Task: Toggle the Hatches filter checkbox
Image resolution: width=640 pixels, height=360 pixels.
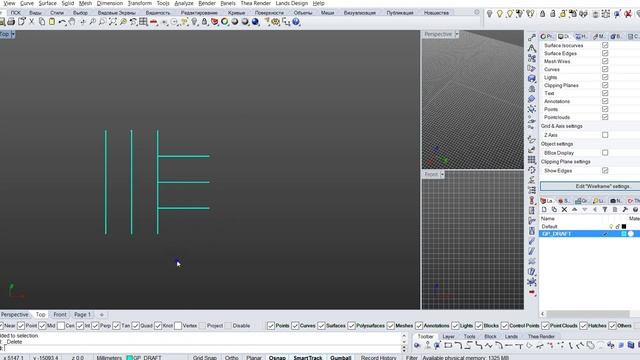Action: click(x=583, y=326)
